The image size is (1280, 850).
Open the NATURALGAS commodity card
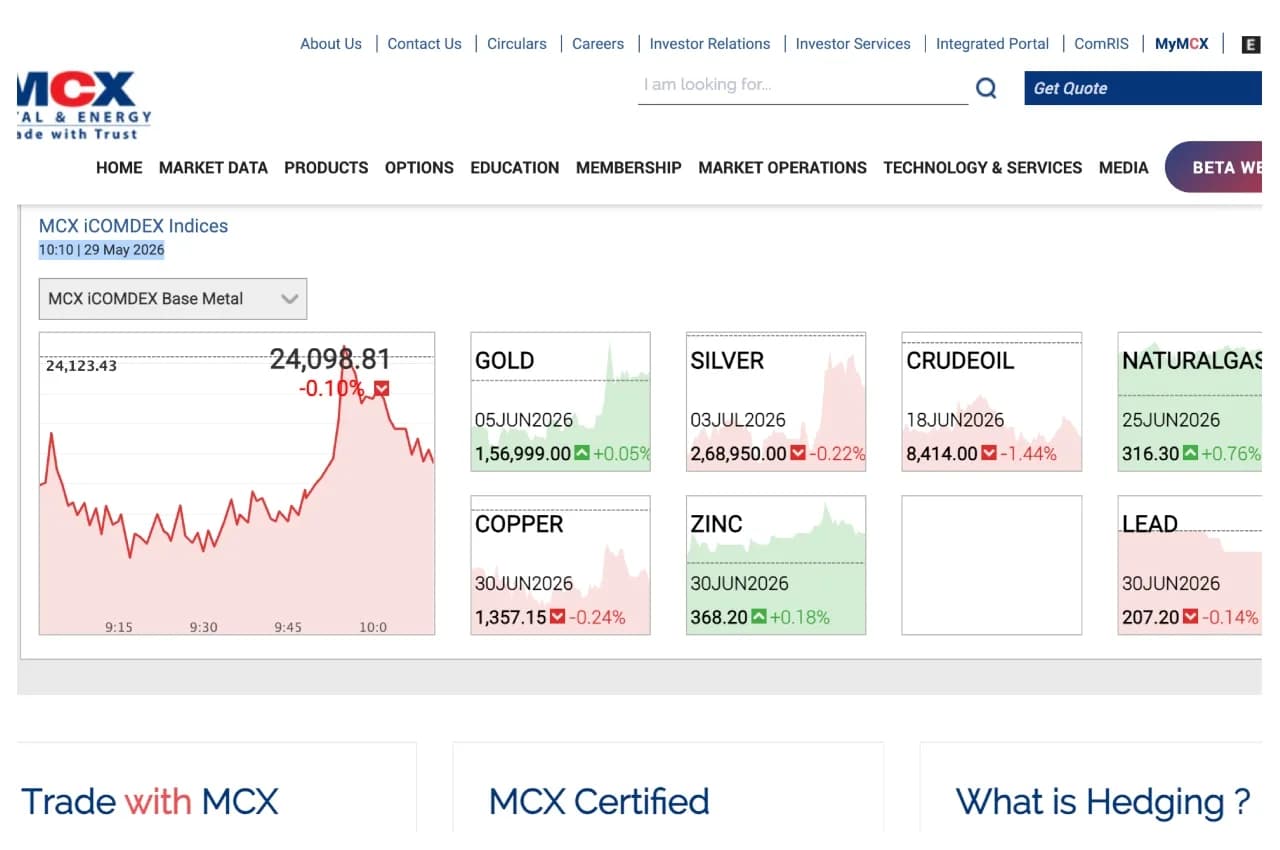pos(1190,402)
